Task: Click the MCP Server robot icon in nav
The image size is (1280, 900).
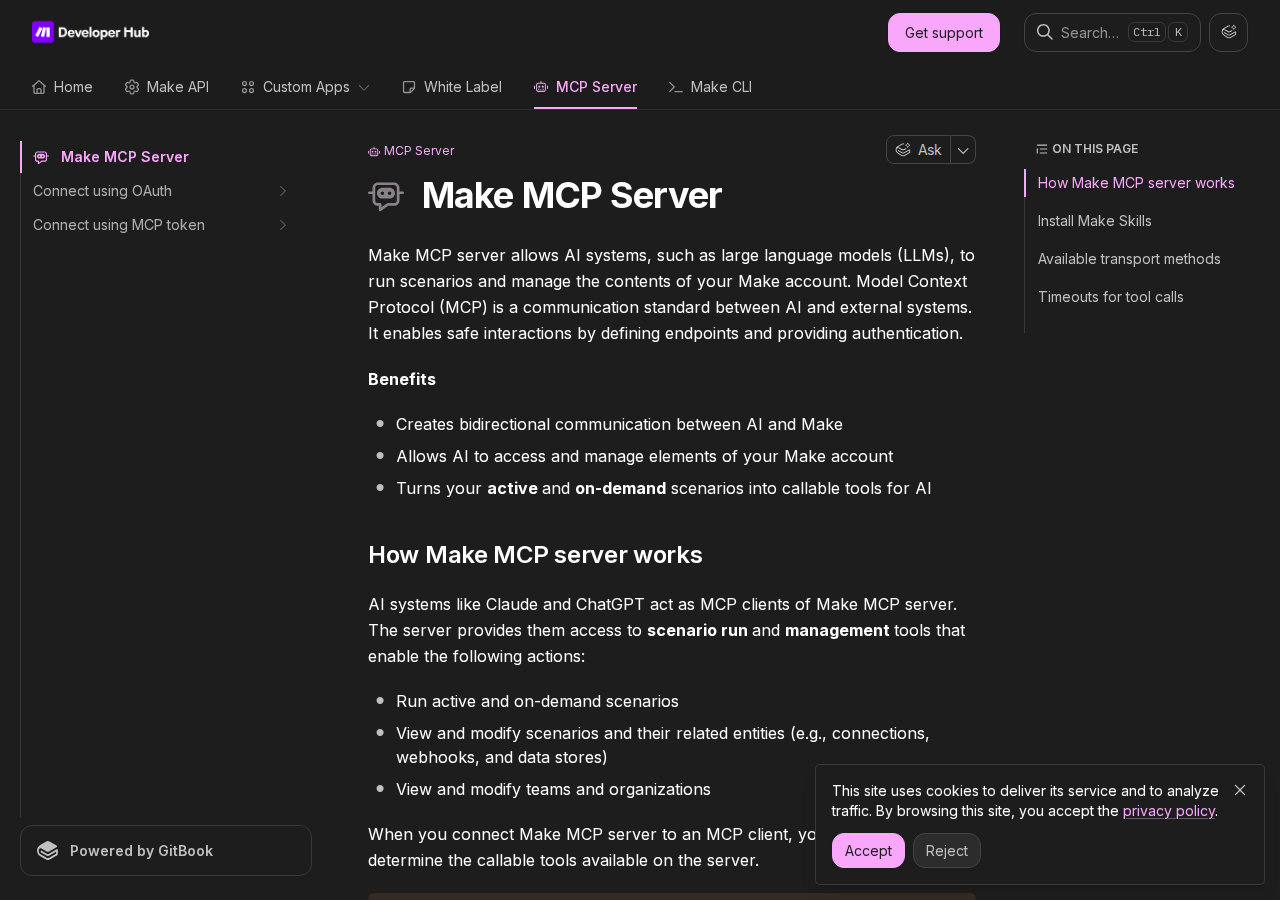Action: pos(541,87)
